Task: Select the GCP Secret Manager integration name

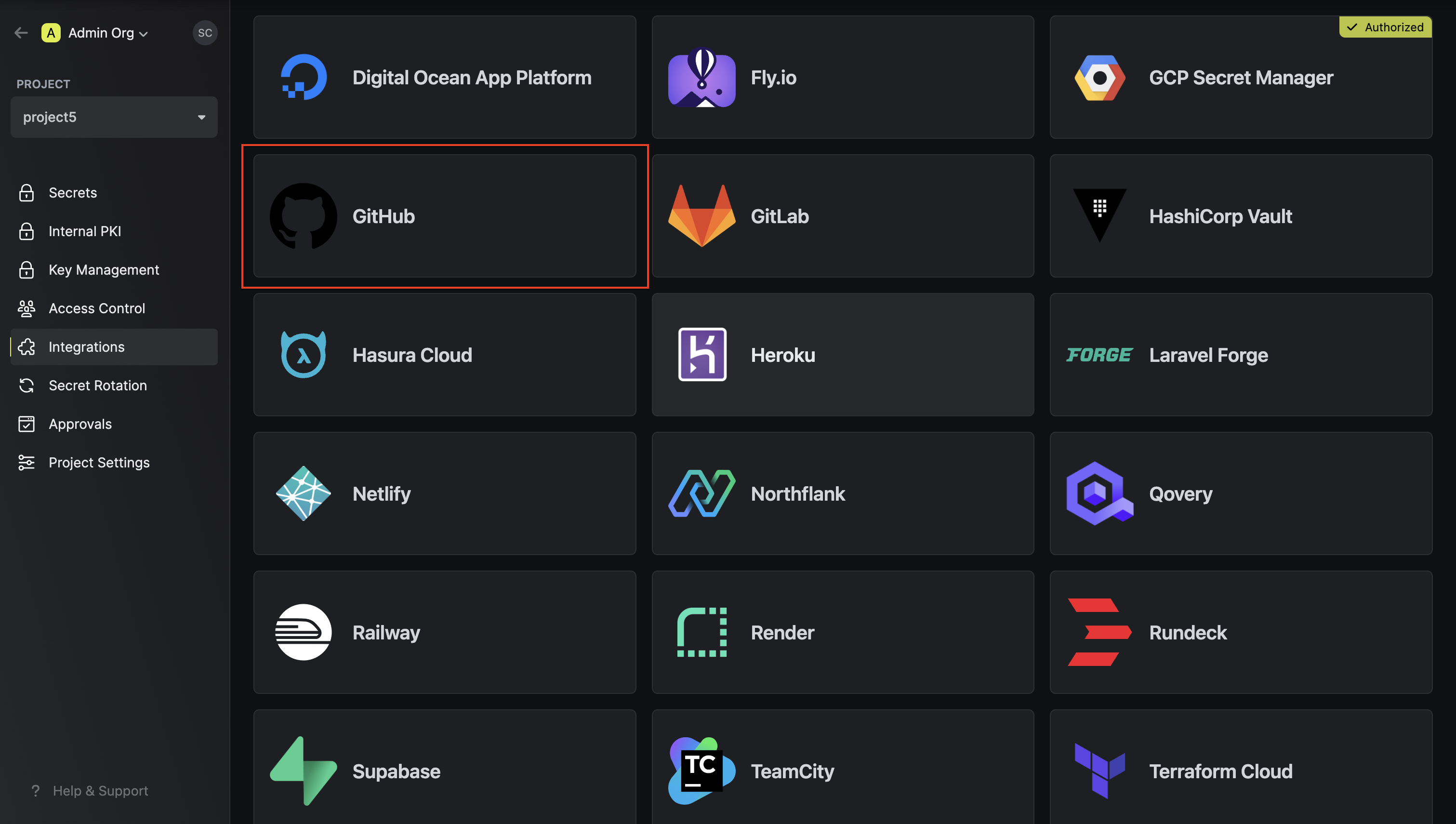Action: pos(1241,78)
